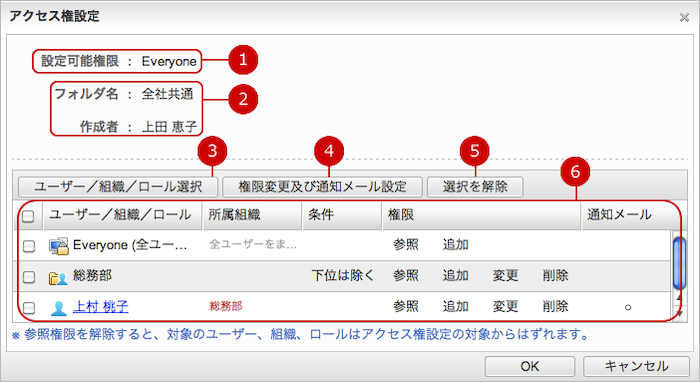Click the 上村 桃子 user icon
The height and width of the screenshot is (382, 700).
[x=58, y=308]
